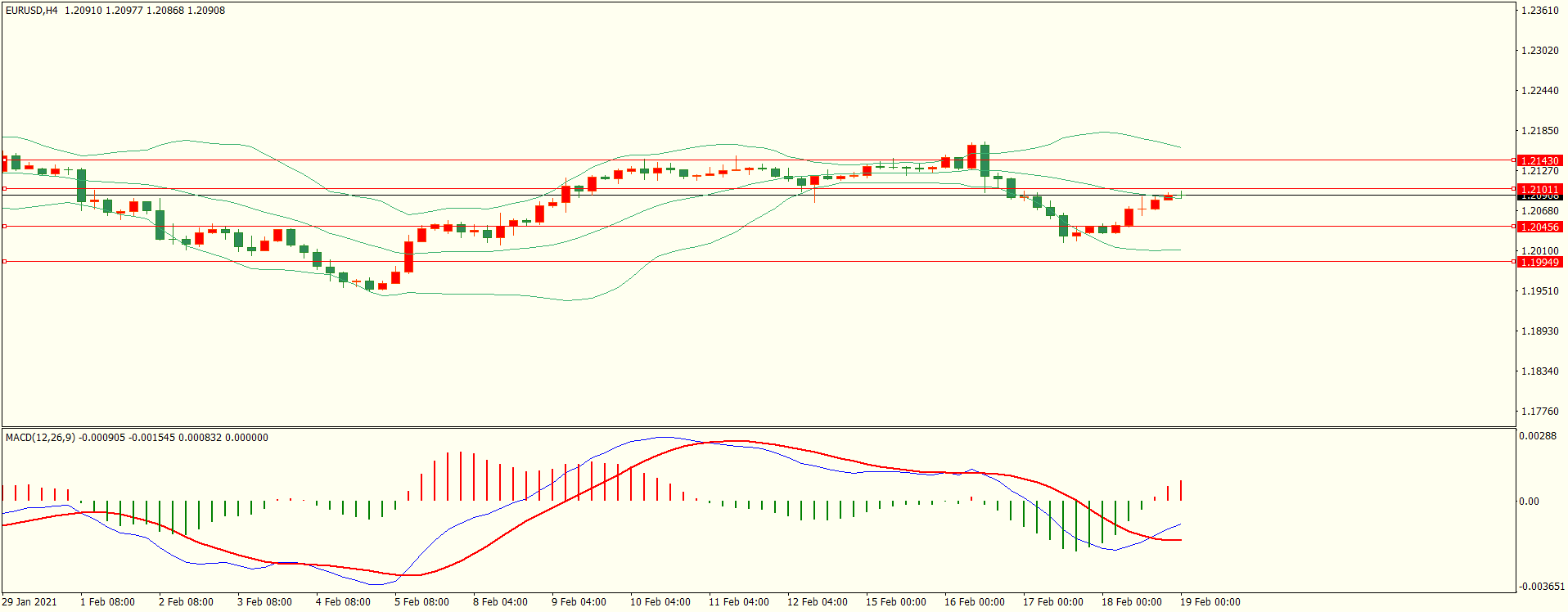Click the -0.003651 MACD scale value
Image resolution: width=1568 pixels, height=612 pixels.
(1541, 587)
